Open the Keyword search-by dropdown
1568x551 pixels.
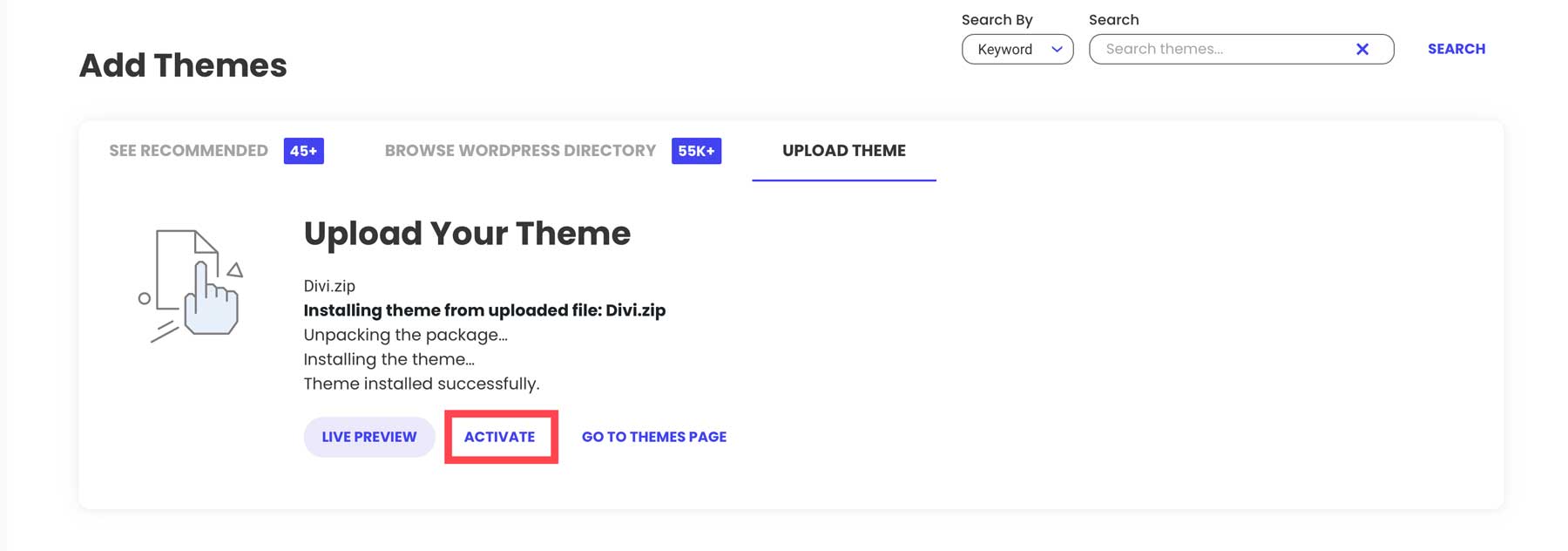click(x=1017, y=50)
